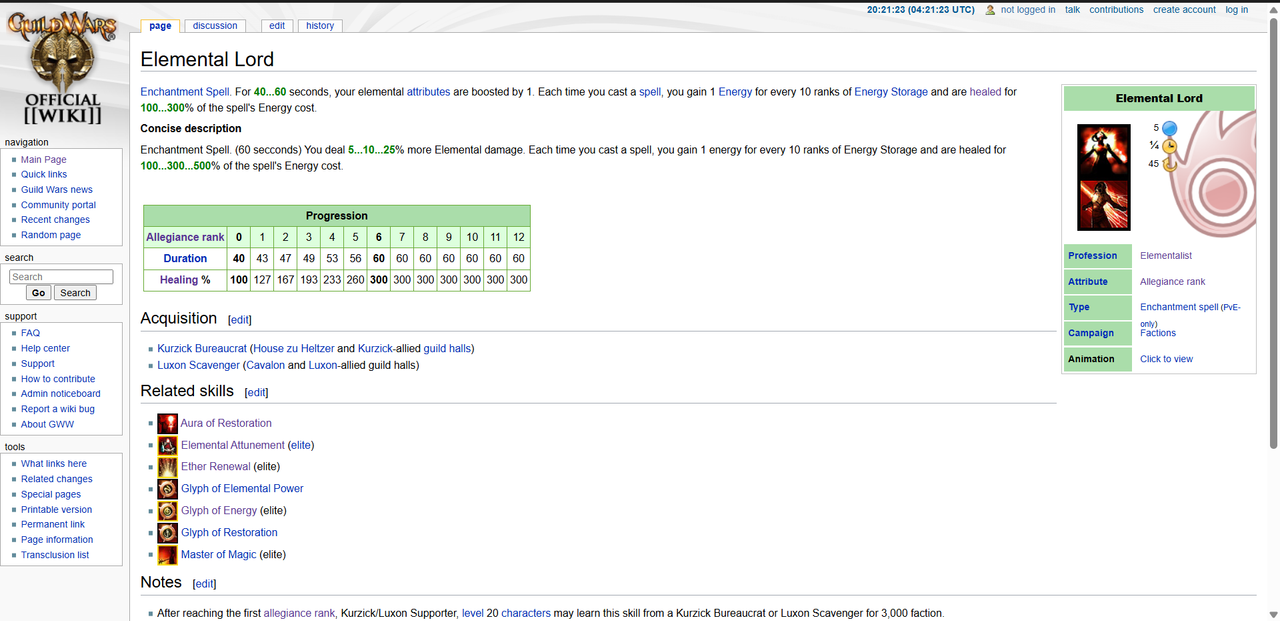The width and height of the screenshot is (1280, 621).
Task: Open Luxon Scavenger link
Action: tap(199, 366)
